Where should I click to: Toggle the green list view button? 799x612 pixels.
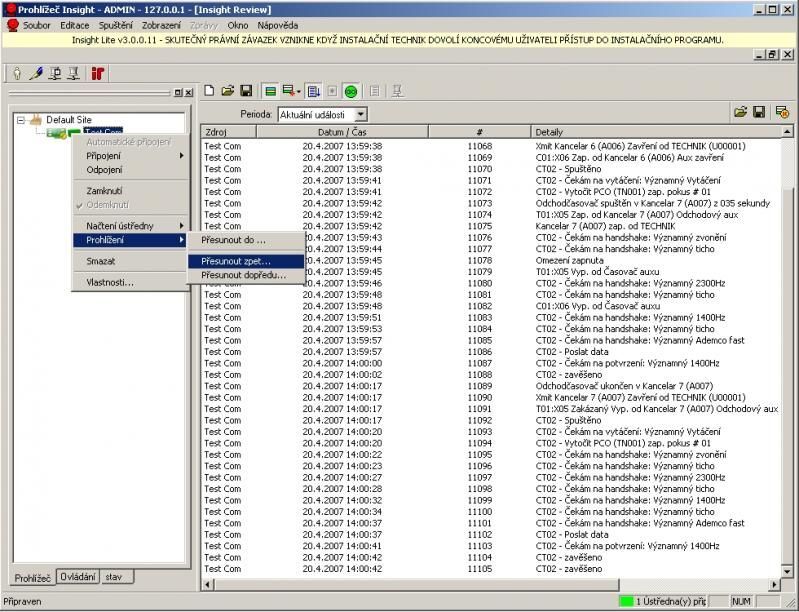(x=270, y=91)
